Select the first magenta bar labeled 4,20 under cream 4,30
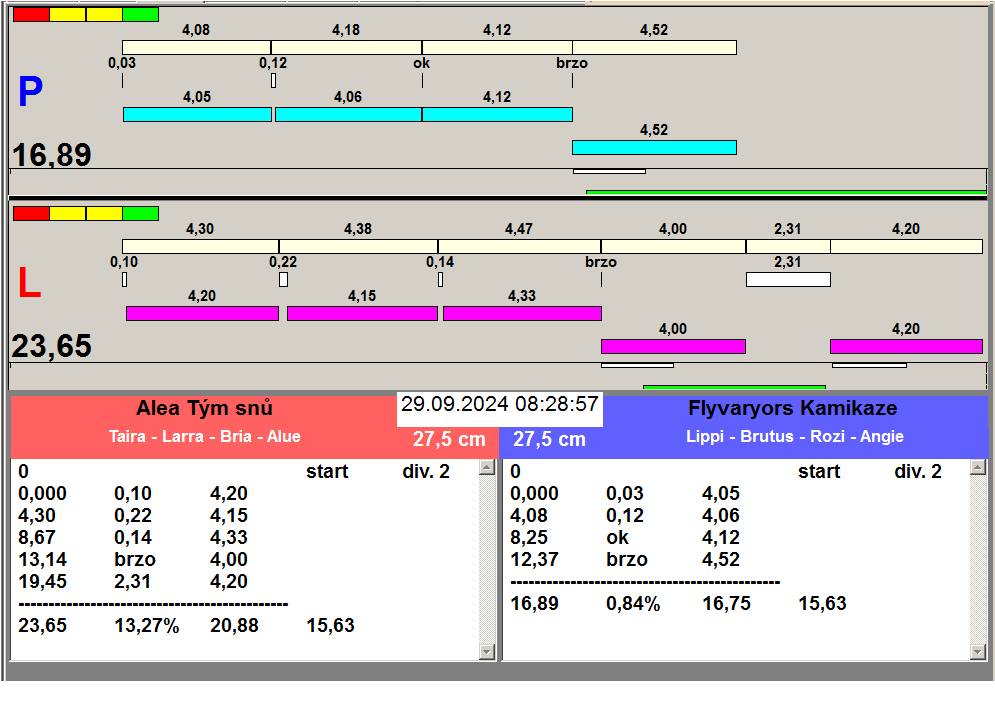Screen dimensions: 995x716 tap(202, 313)
